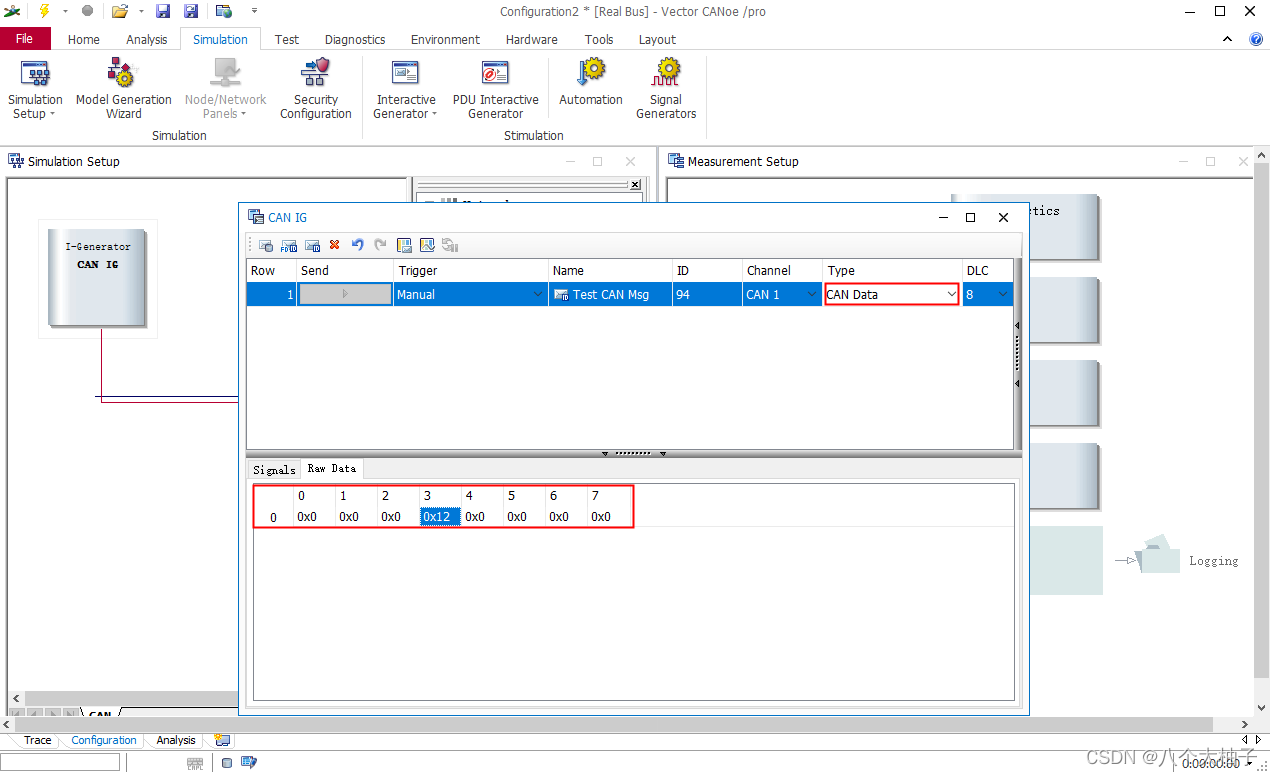Switch to the Signals tab in CAN IG
The height and width of the screenshot is (777, 1272).
274,469
